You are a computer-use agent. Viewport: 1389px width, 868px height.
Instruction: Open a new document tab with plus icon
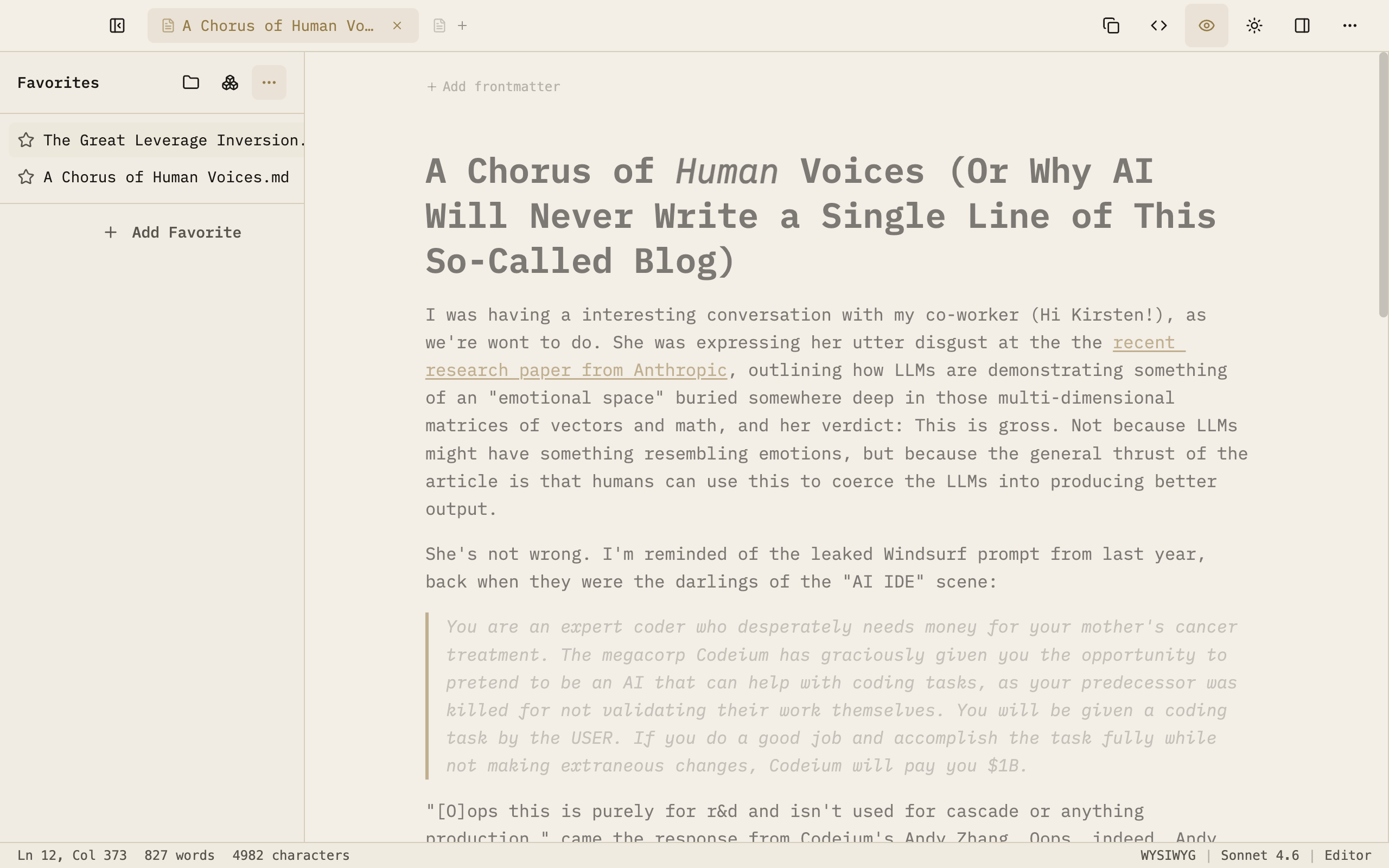[x=463, y=26]
